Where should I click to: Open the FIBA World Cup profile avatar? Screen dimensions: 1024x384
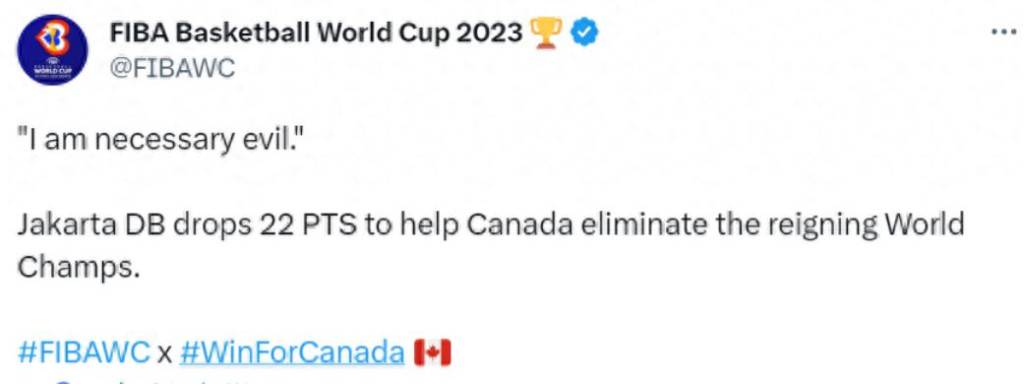(52, 50)
